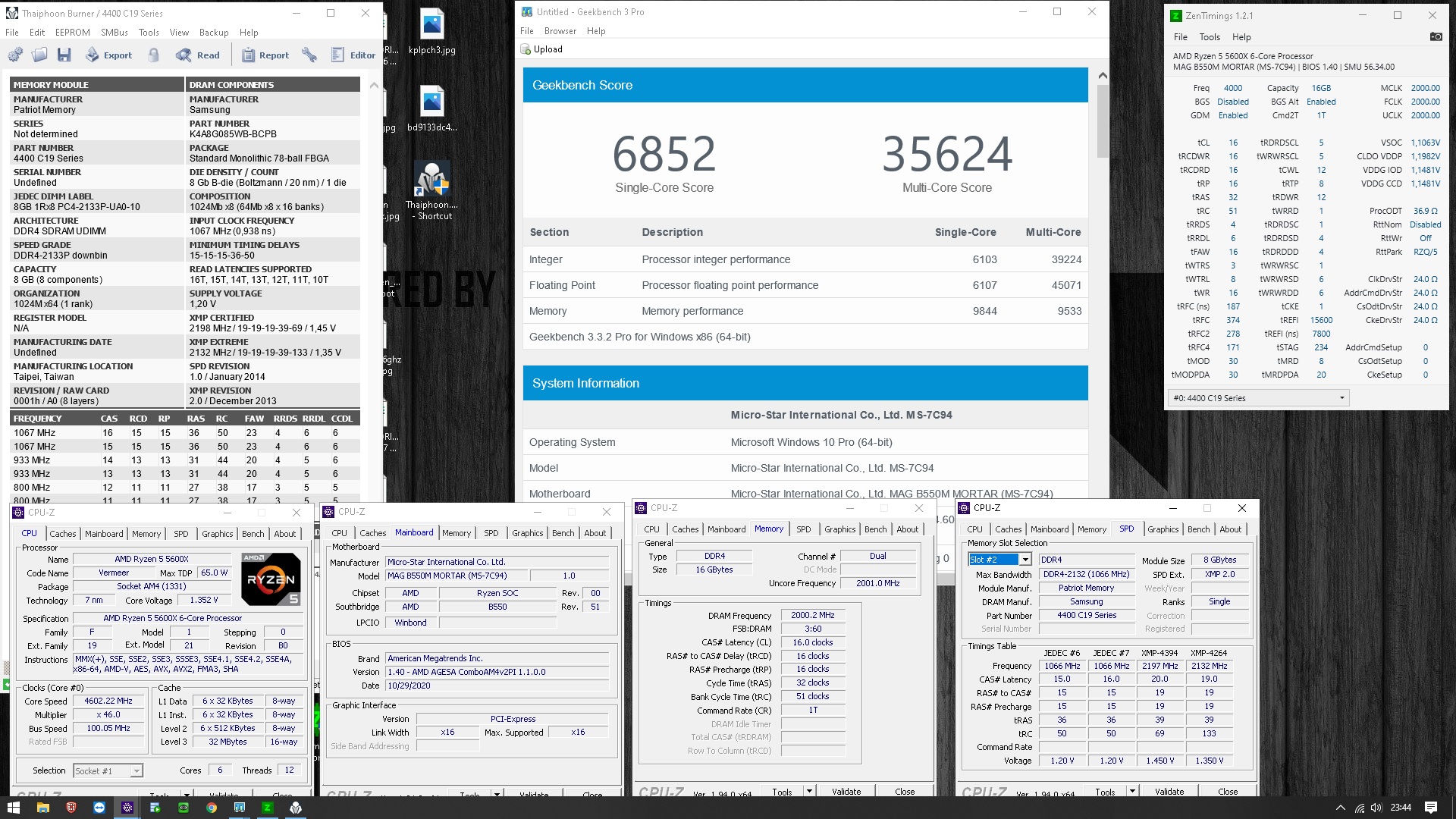1456x819 pixels.
Task: Open kplpch3.jpg desktop file
Action: (x=432, y=32)
